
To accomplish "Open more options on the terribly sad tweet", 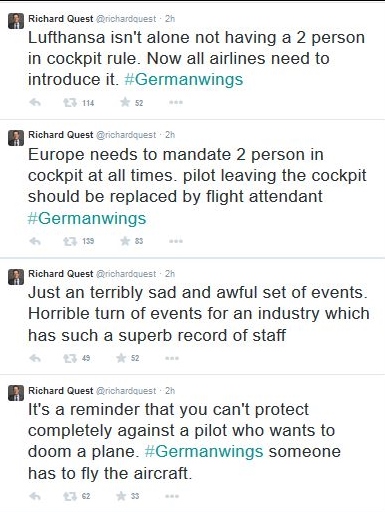I will point(172,358).
